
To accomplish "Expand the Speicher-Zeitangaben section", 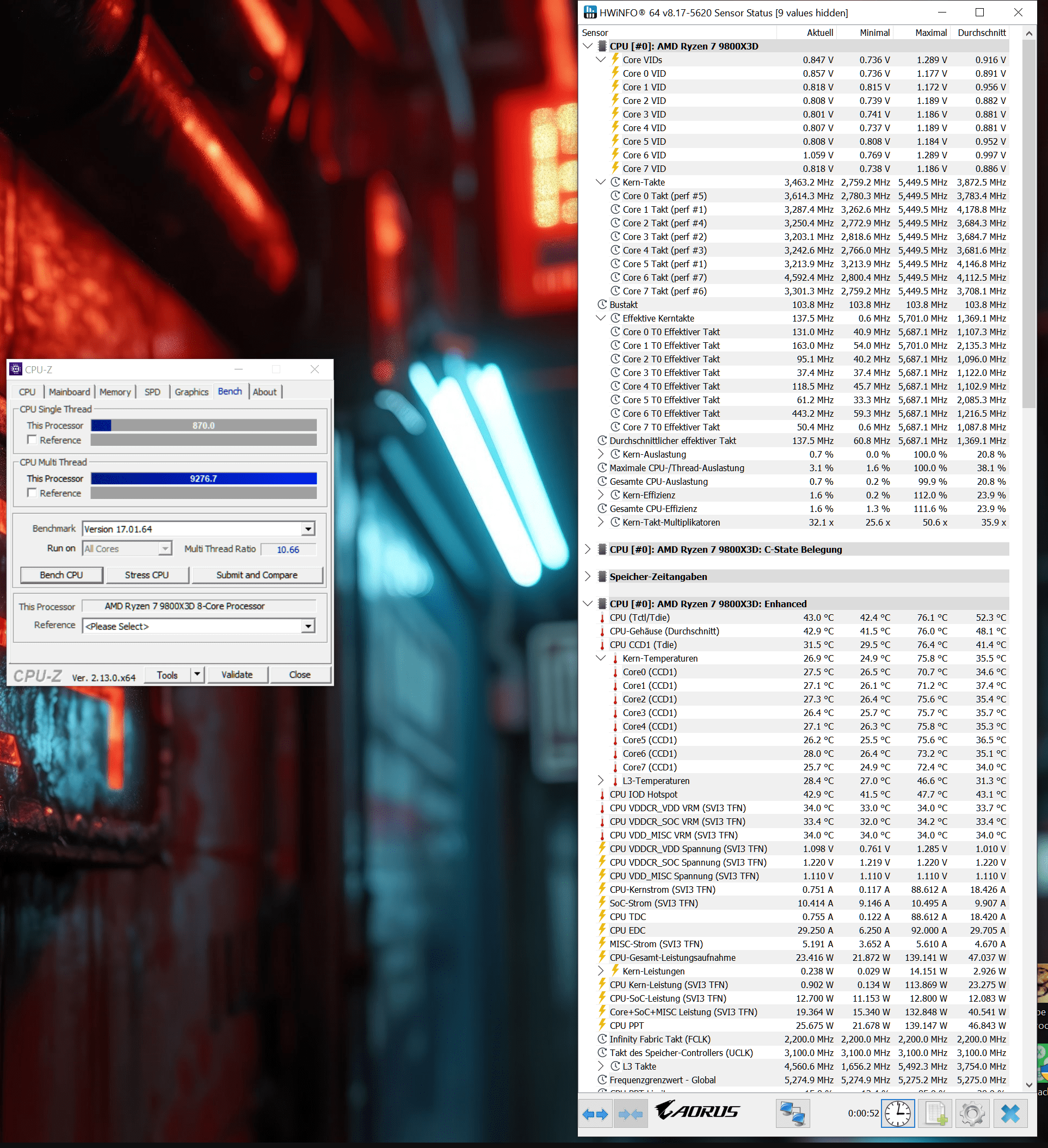I will click(x=588, y=576).
